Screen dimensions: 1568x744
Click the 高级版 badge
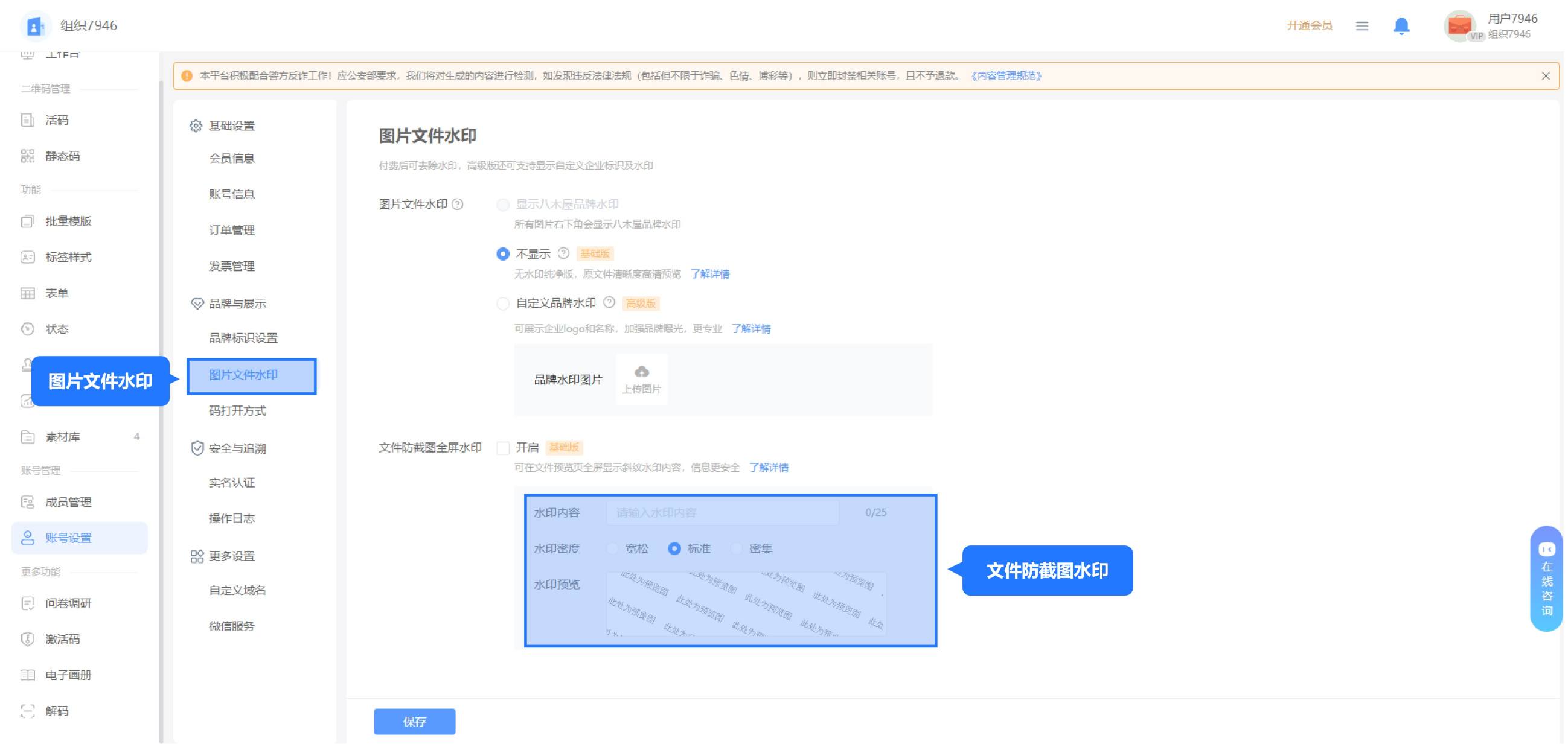click(x=642, y=304)
